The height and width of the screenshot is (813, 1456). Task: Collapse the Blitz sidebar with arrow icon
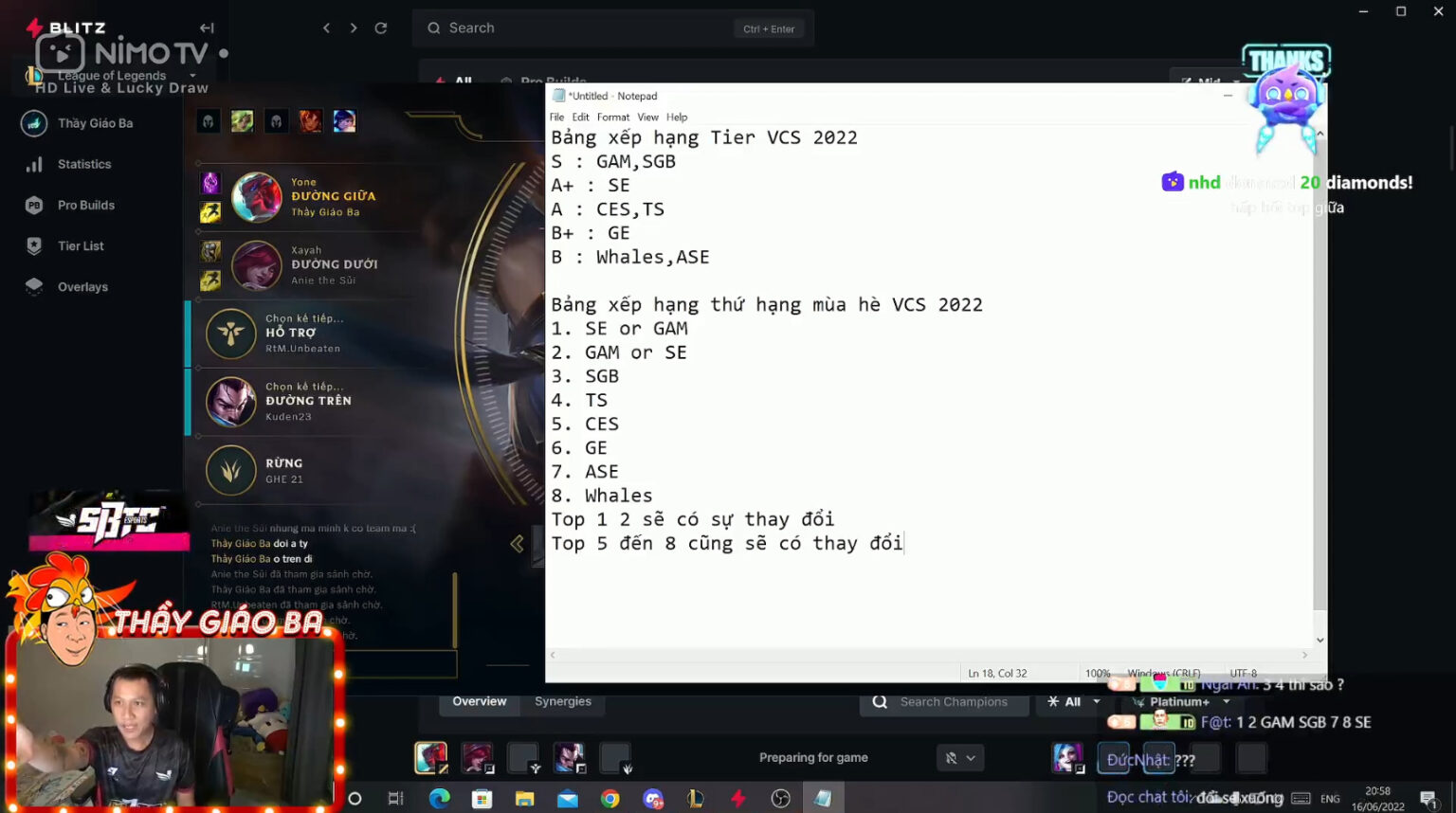tap(207, 28)
